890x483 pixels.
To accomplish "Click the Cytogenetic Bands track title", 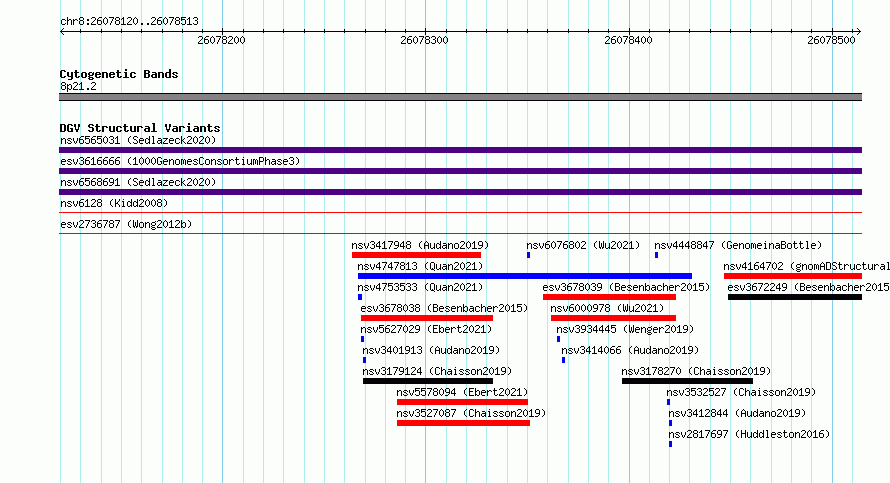I will point(119,74).
